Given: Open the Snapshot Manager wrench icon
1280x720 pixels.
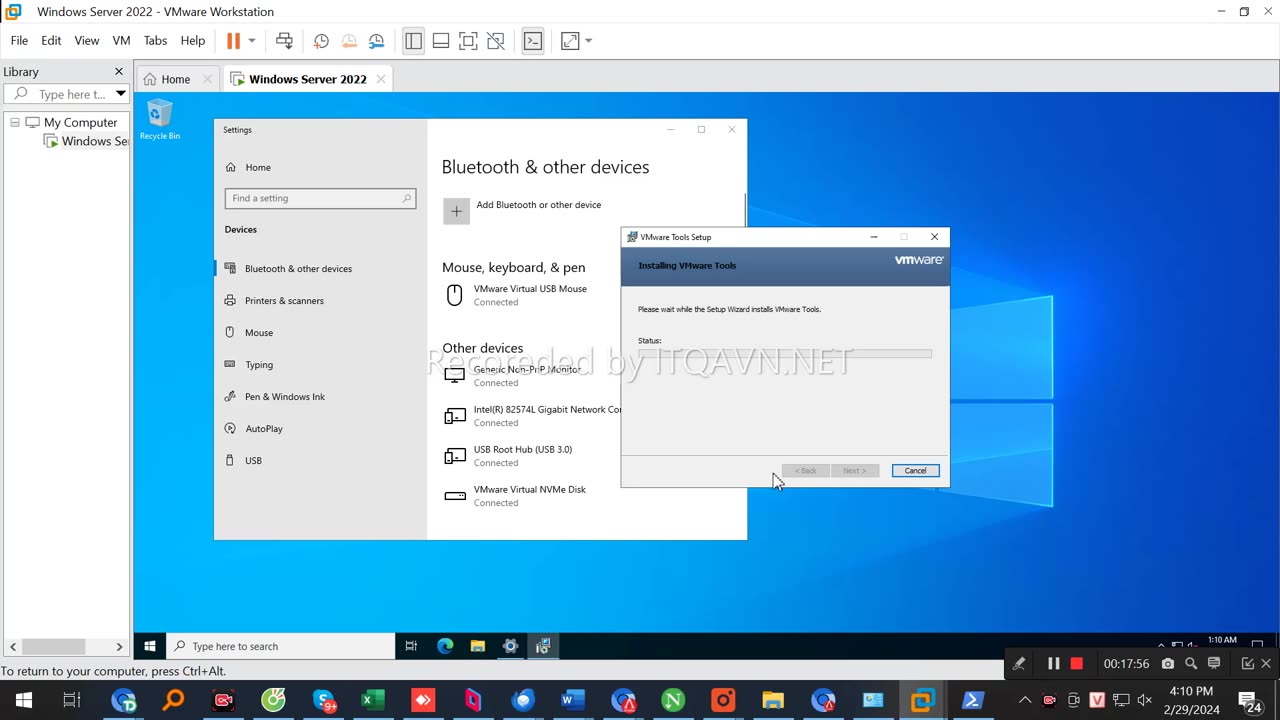Looking at the screenshot, I should click(x=376, y=41).
